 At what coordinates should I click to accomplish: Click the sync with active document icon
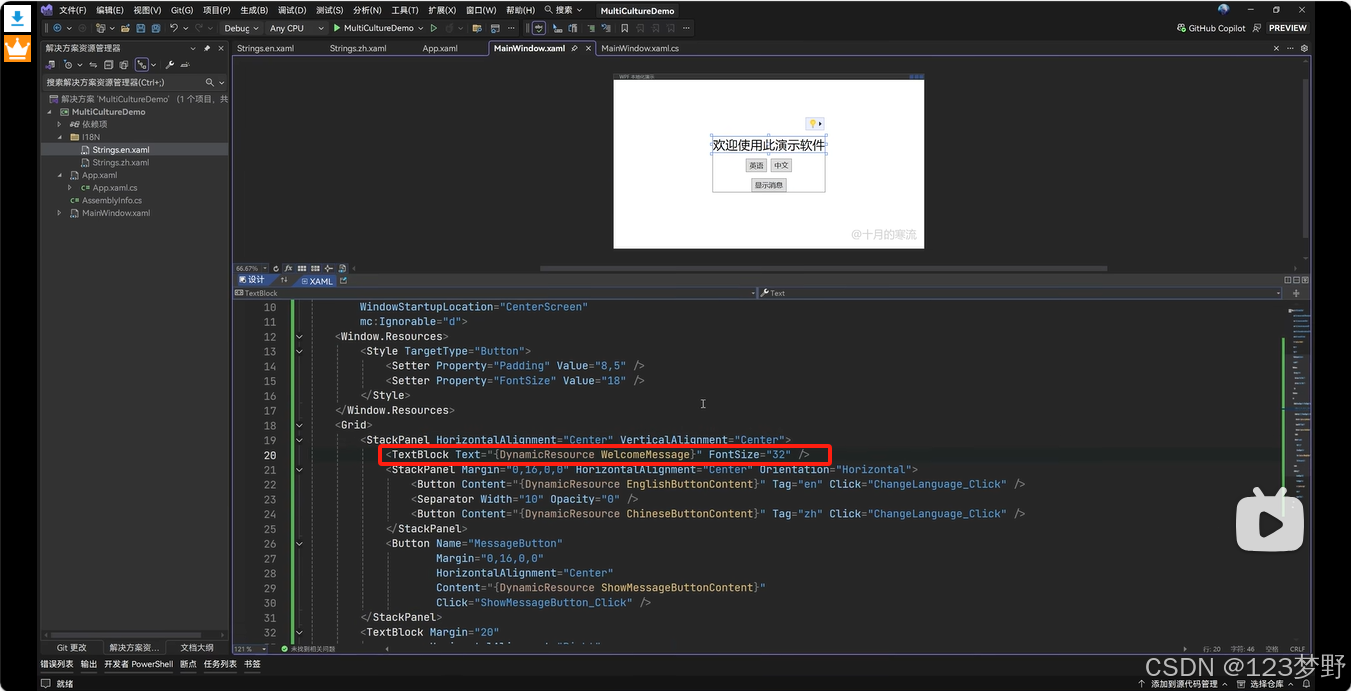[93, 64]
